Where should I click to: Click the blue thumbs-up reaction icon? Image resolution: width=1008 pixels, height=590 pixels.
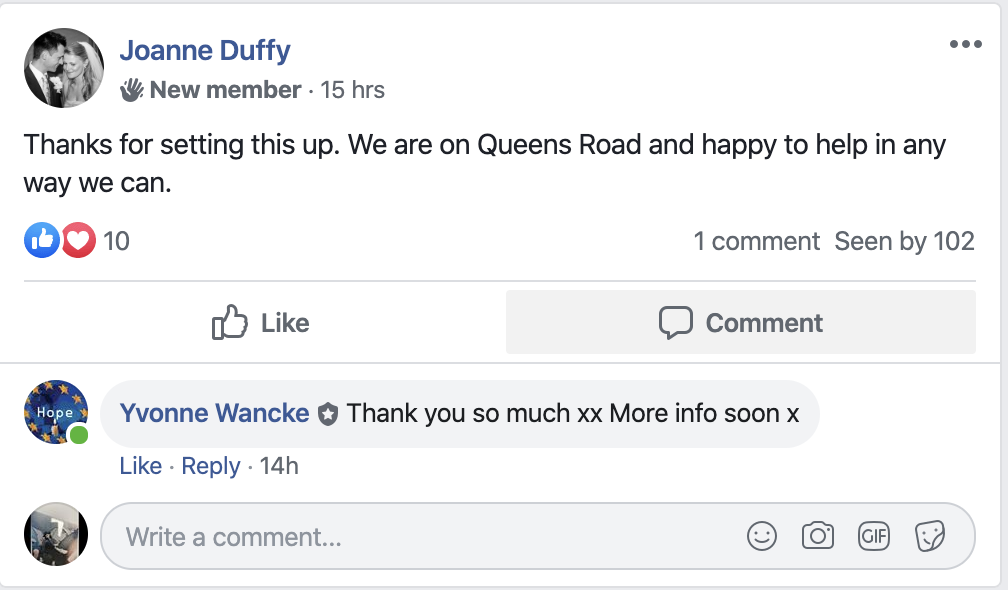click(42, 240)
